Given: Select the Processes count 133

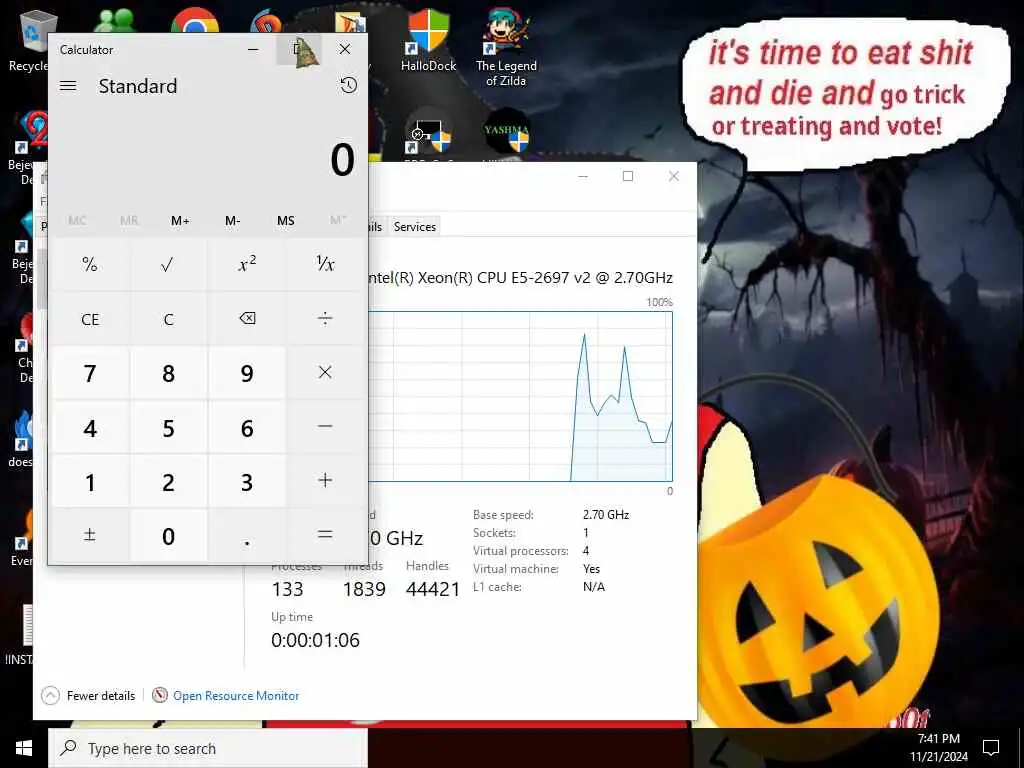Looking at the screenshot, I should (x=287, y=589).
